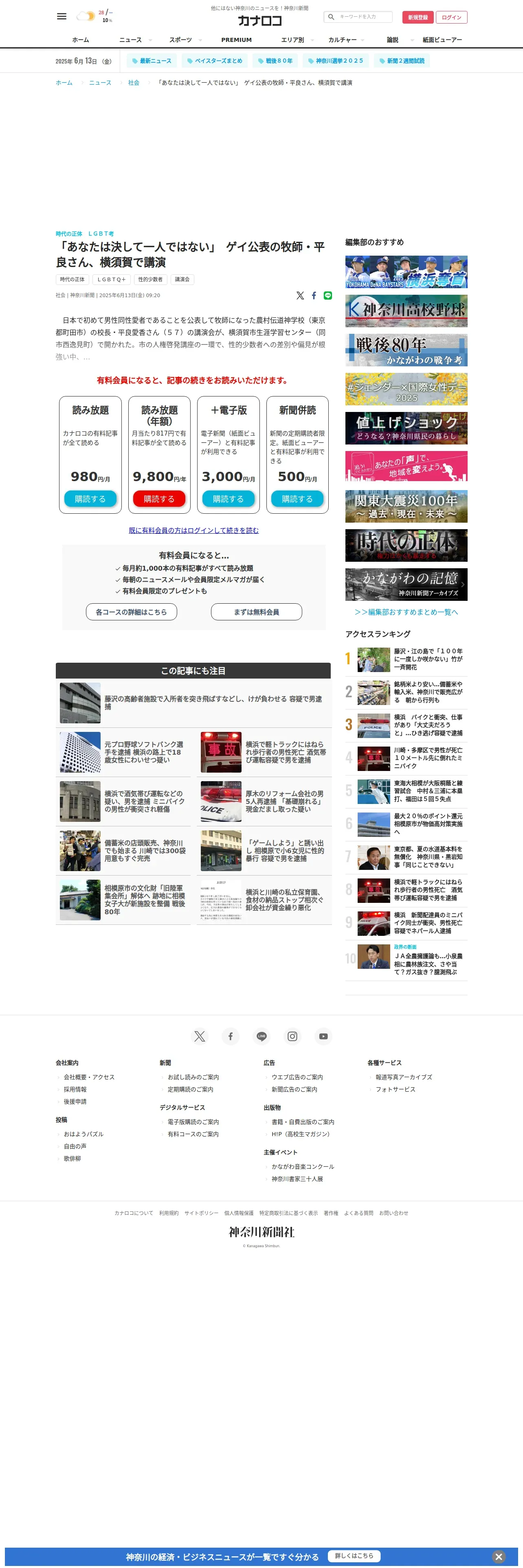The height and width of the screenshot is (1568, 523).
Task: Click 詳しくはこちら on bottom banner
Action: (354, 1556)
